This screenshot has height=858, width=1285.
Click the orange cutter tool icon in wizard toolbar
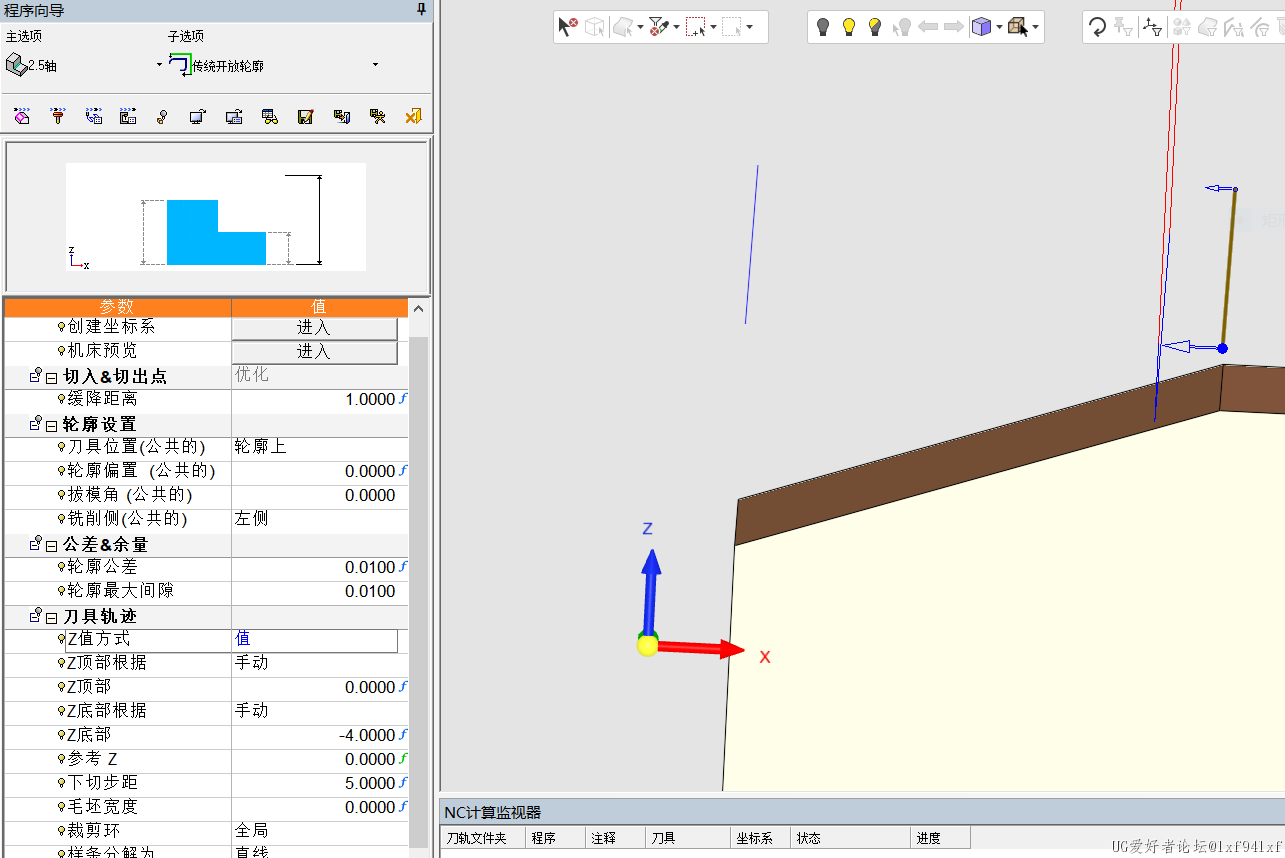point(58,117)
